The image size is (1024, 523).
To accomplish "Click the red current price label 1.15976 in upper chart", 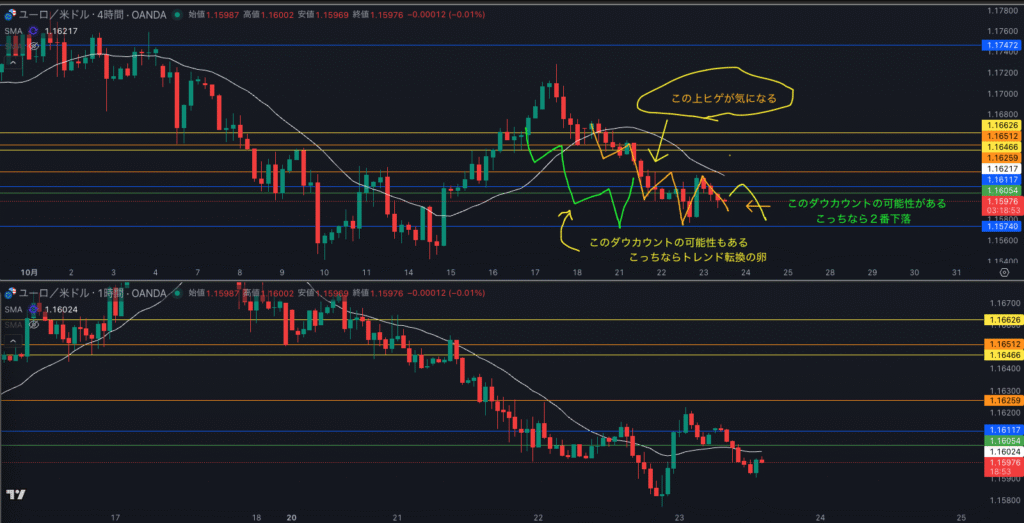I will point(1001,201).
